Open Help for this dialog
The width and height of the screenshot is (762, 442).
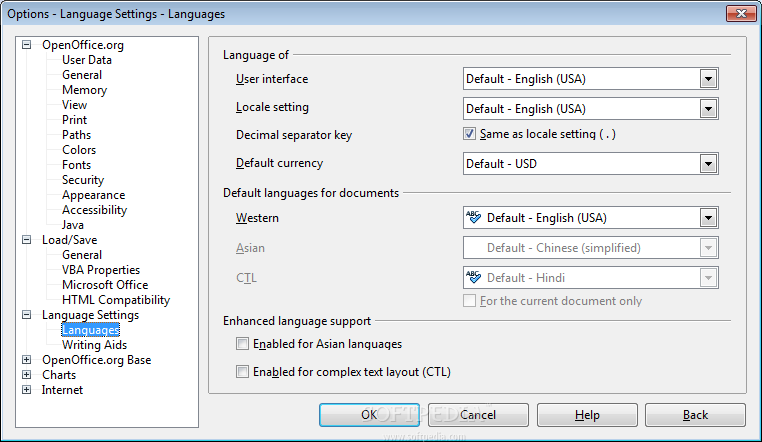[587, 415]
